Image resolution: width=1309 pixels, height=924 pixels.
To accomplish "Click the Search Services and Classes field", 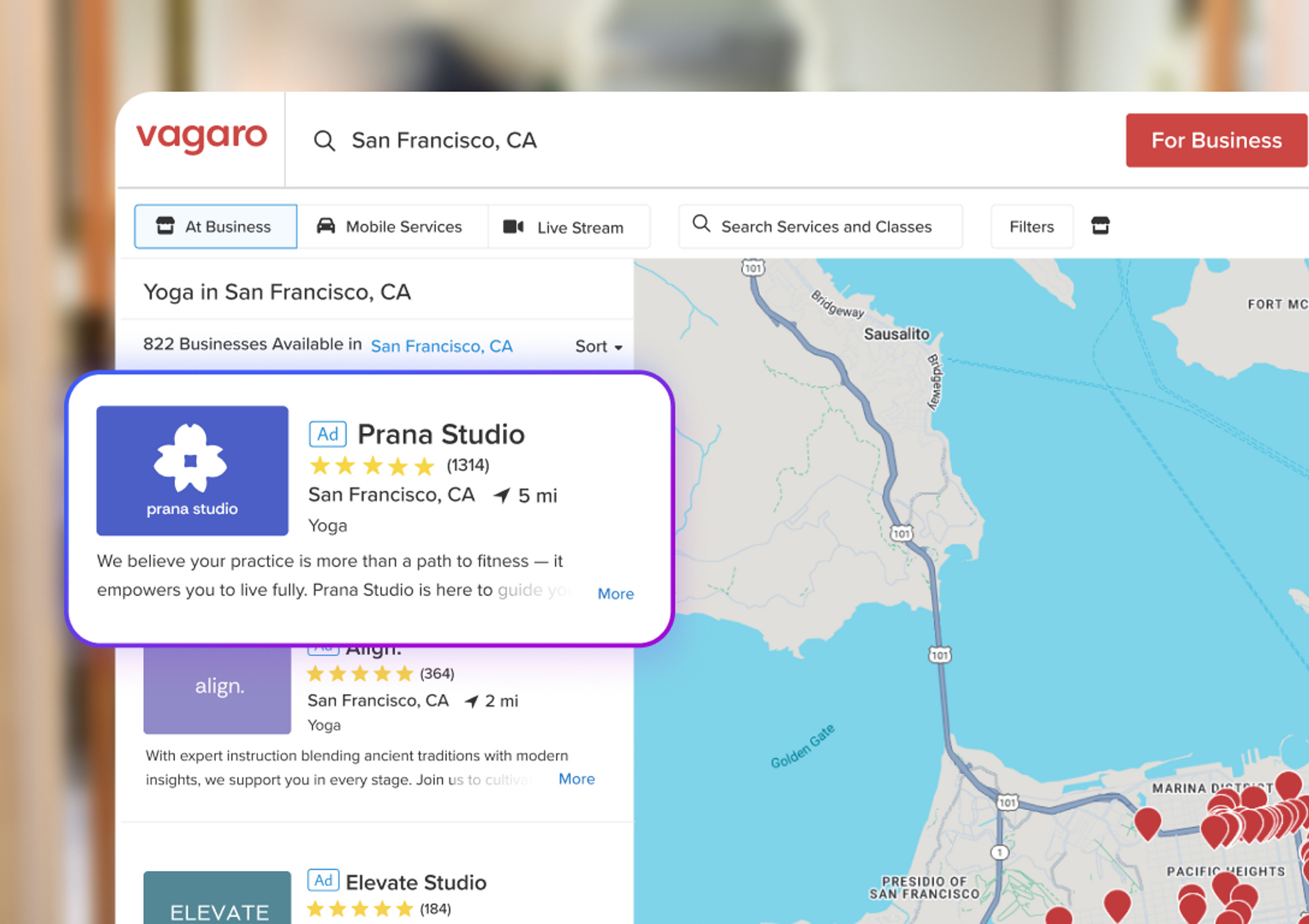I will click(820, 226).
